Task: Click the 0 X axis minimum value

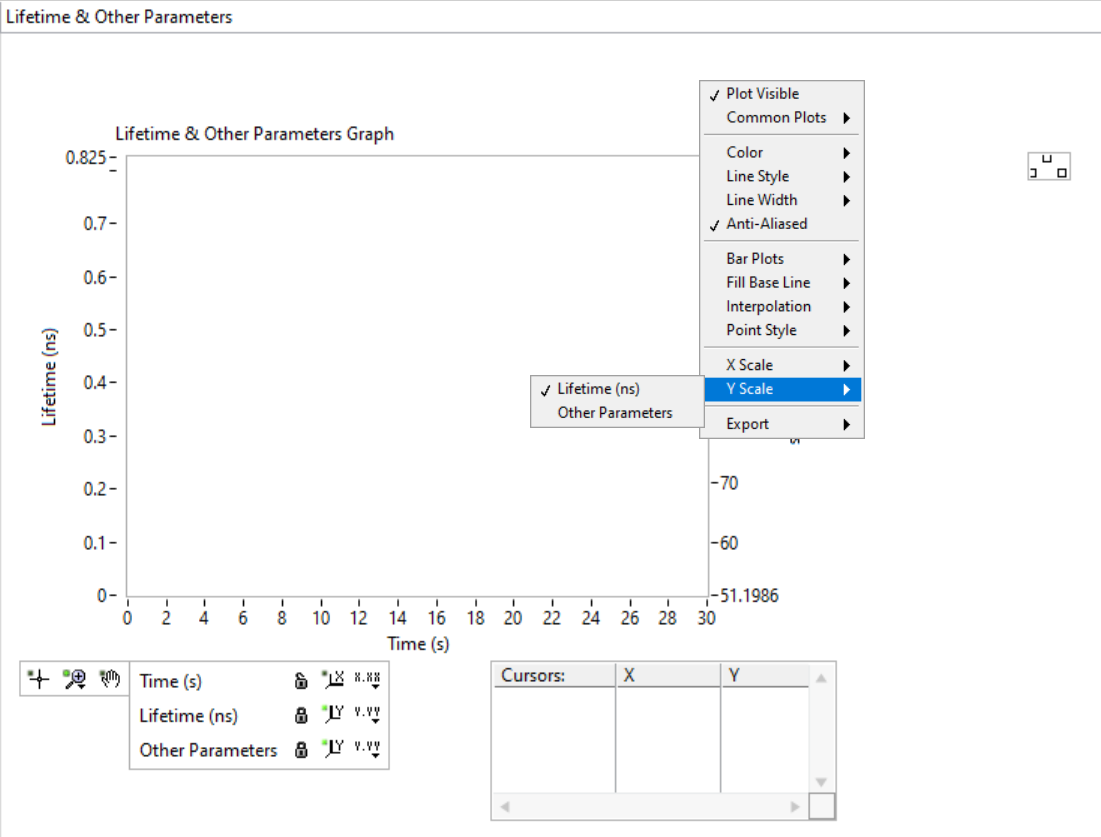Action: [127, 618]
